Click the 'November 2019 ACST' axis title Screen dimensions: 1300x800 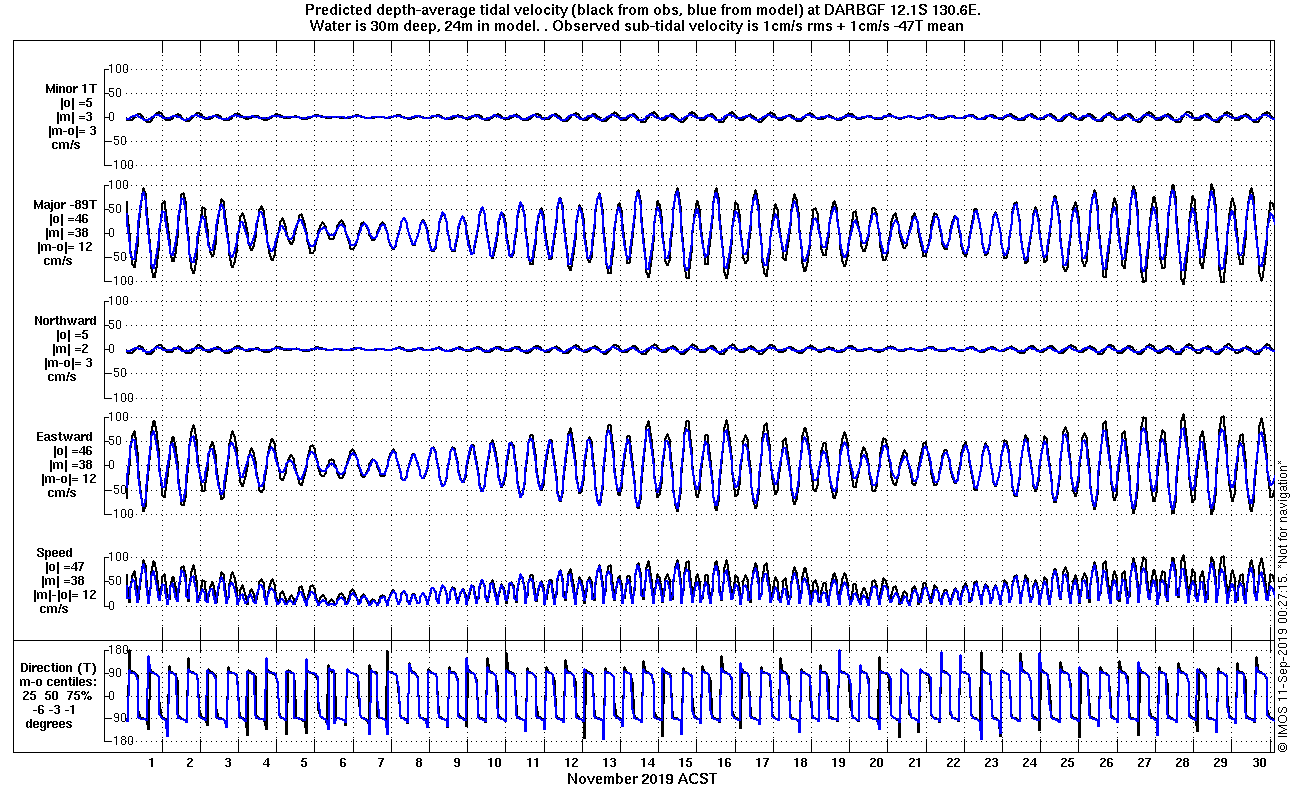click(642, 778)
